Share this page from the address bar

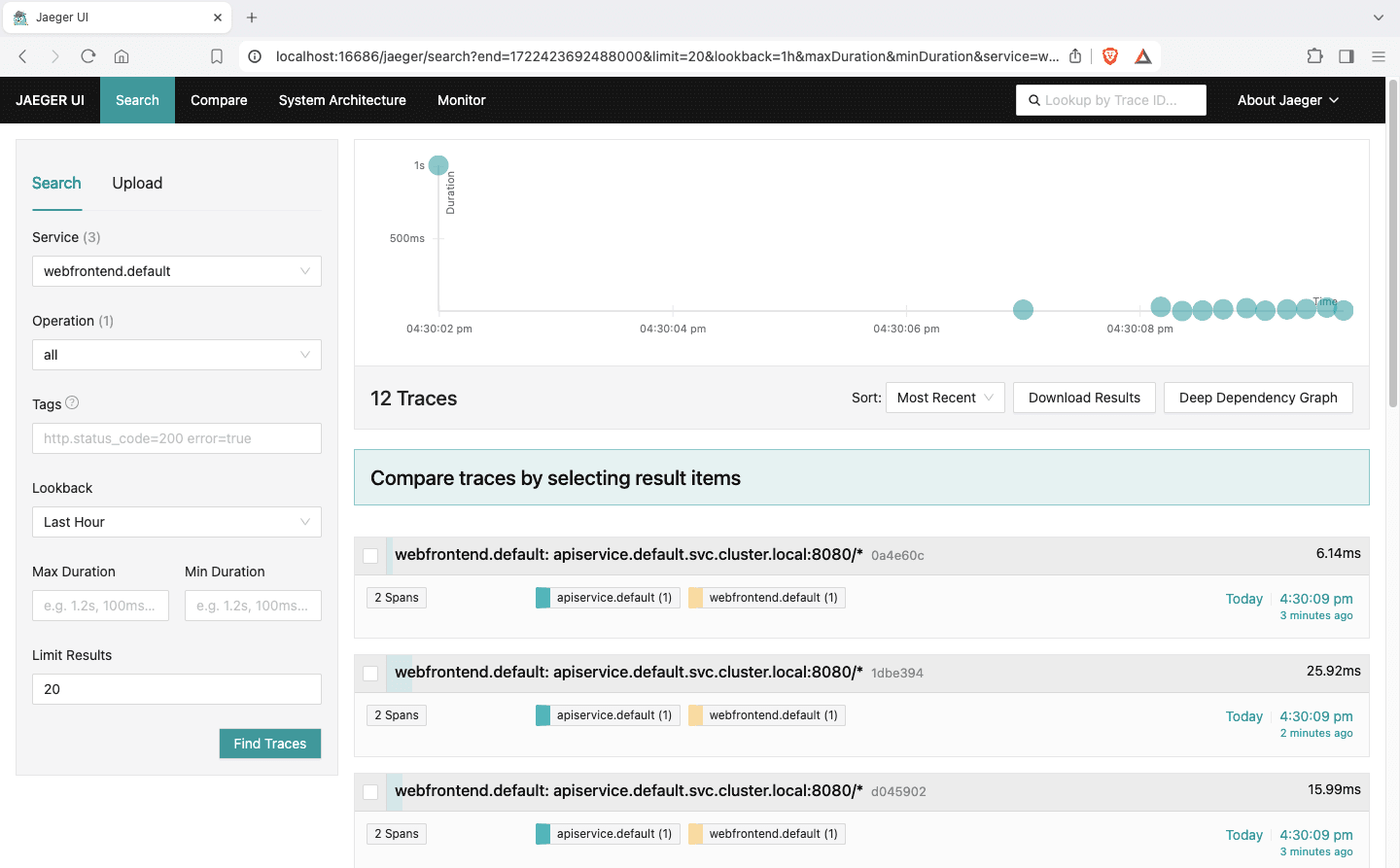pyautogui.click(x=1075, y=56)
